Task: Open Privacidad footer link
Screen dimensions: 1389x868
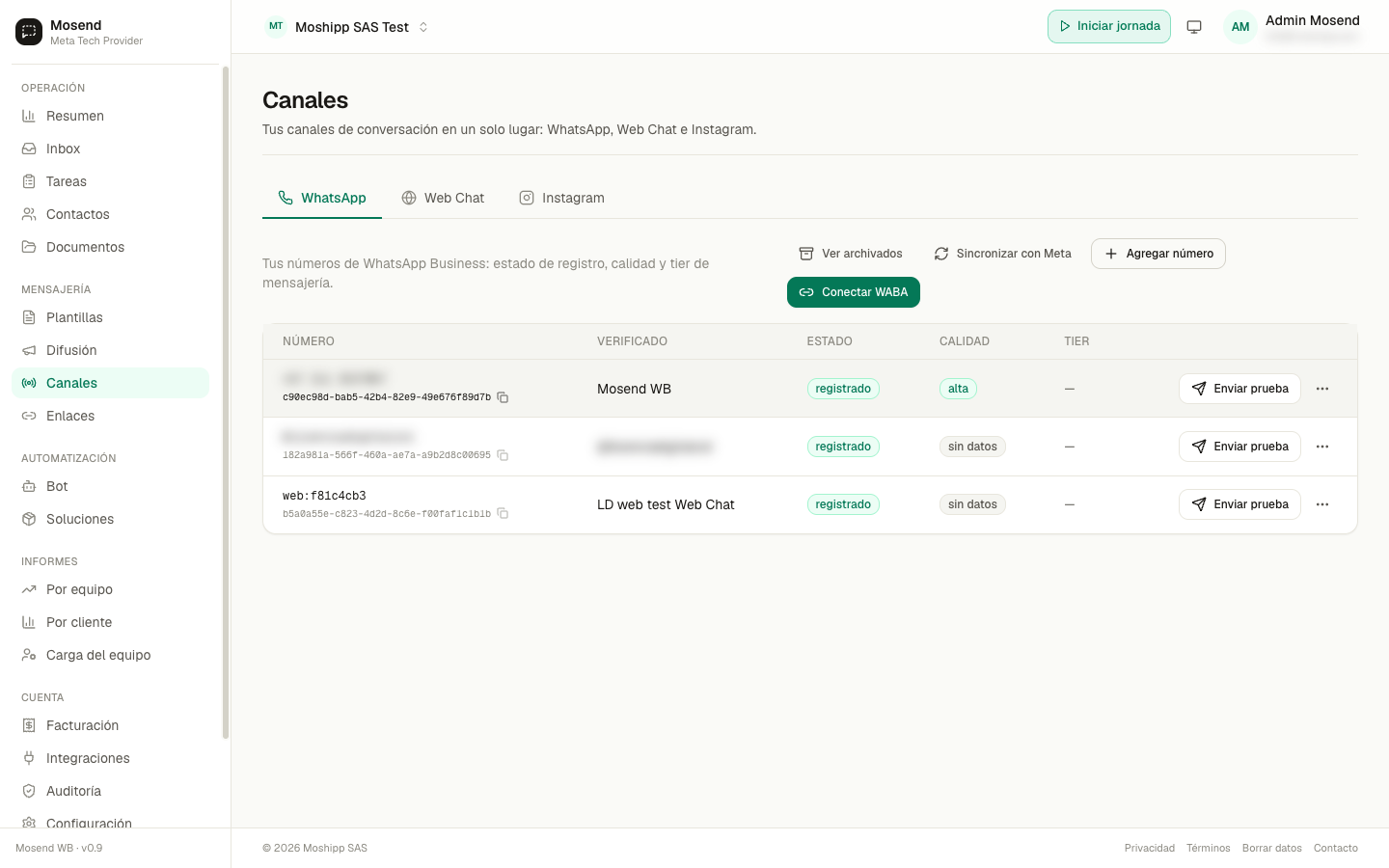Action: coord(1150,849)
